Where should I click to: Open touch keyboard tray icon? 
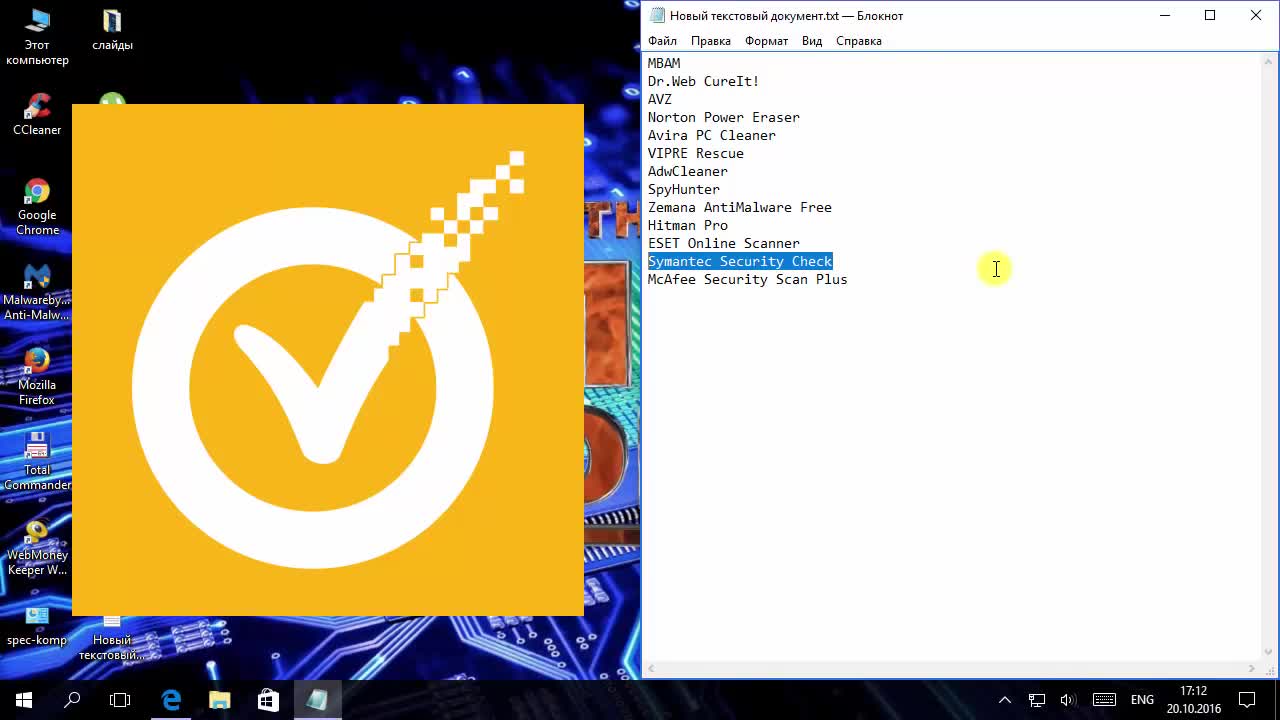(x=1104, y=700)
